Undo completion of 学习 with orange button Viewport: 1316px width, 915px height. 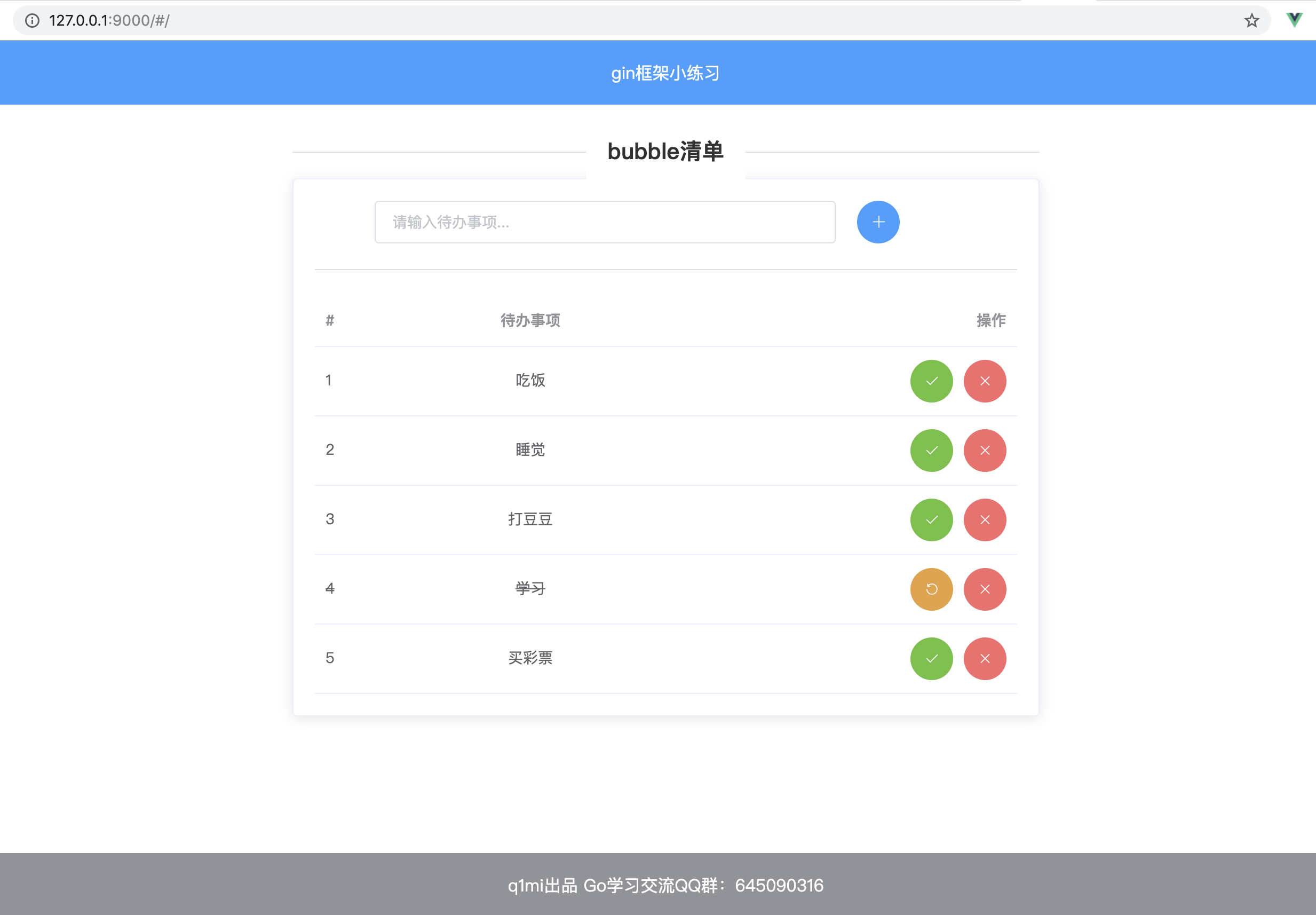(931, 589)
